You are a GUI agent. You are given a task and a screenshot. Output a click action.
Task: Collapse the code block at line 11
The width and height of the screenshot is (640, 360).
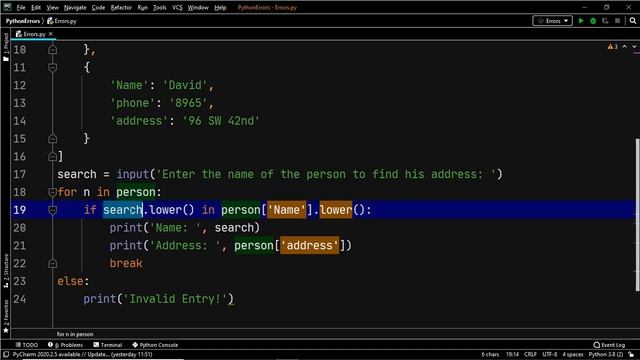[x=52, y=67]
